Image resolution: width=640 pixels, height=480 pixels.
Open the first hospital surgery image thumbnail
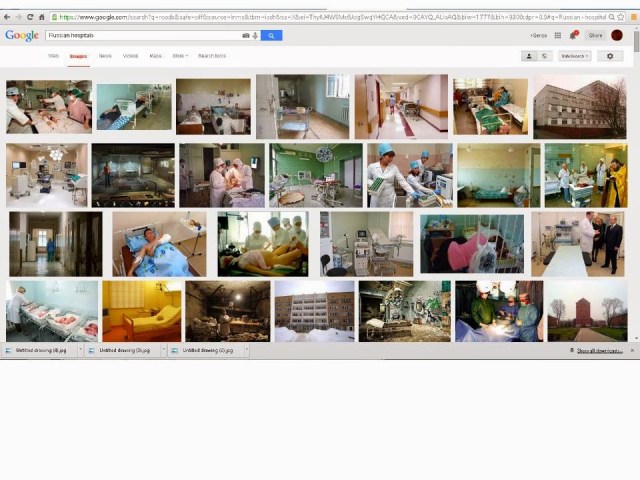click(x=48, y=106)
